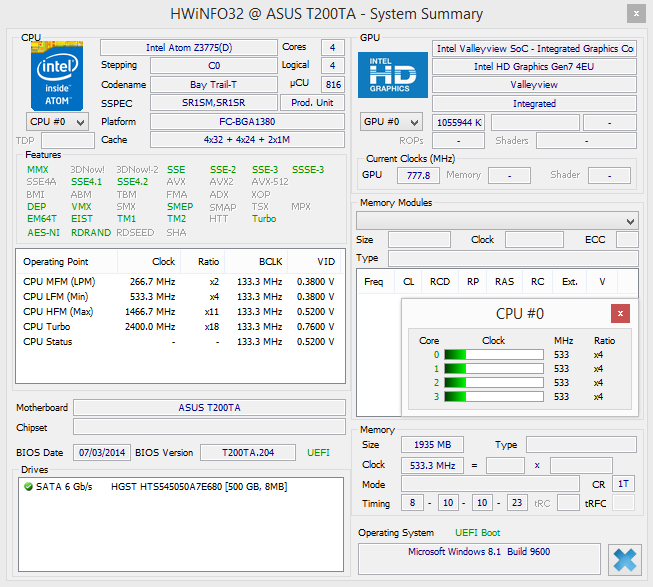Viewport: 653px width, 587px height.
Task: Click the memory size 1935 MB field
Action: pos(432,445)
